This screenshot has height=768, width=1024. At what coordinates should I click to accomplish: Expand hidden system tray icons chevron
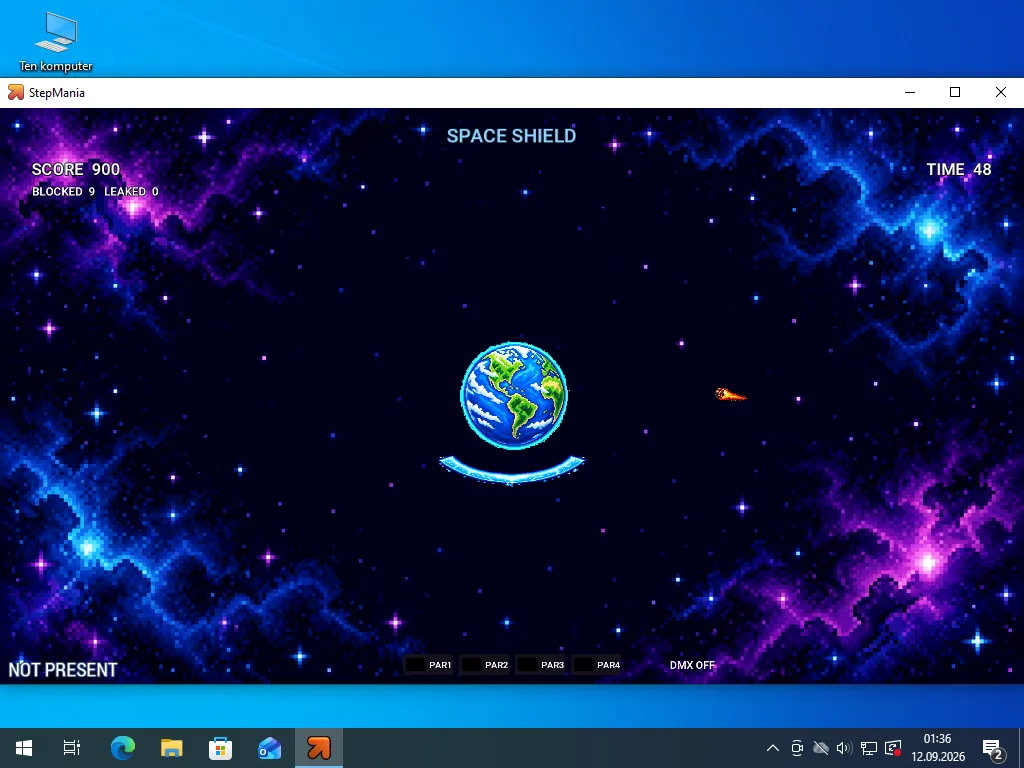coord(773,748)
